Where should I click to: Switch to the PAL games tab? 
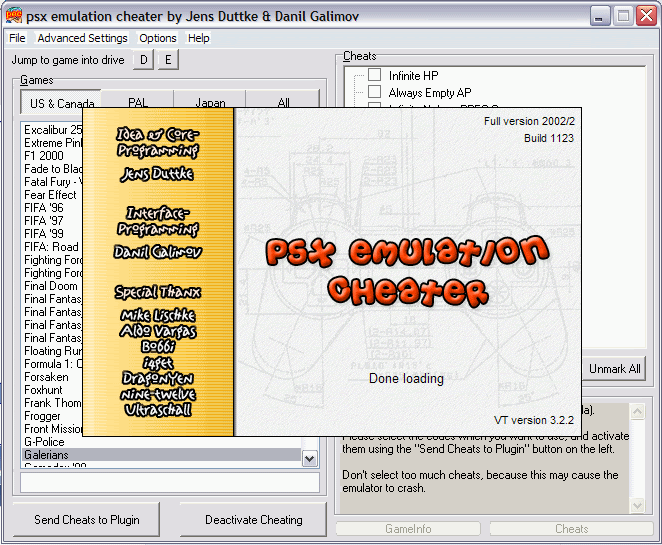[x=138, y=103]
